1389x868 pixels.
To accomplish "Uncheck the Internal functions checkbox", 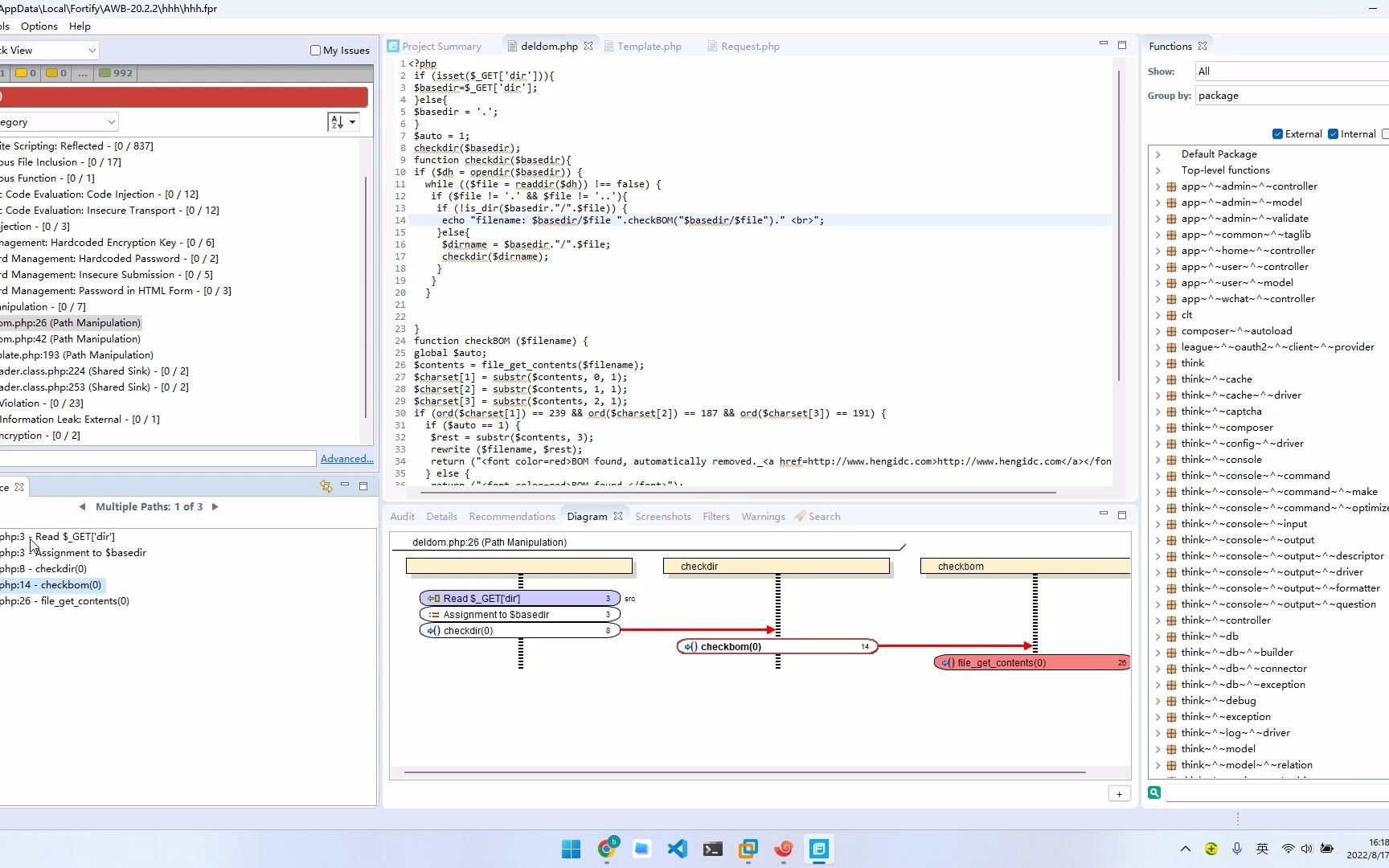I will tap(1334, 134).
